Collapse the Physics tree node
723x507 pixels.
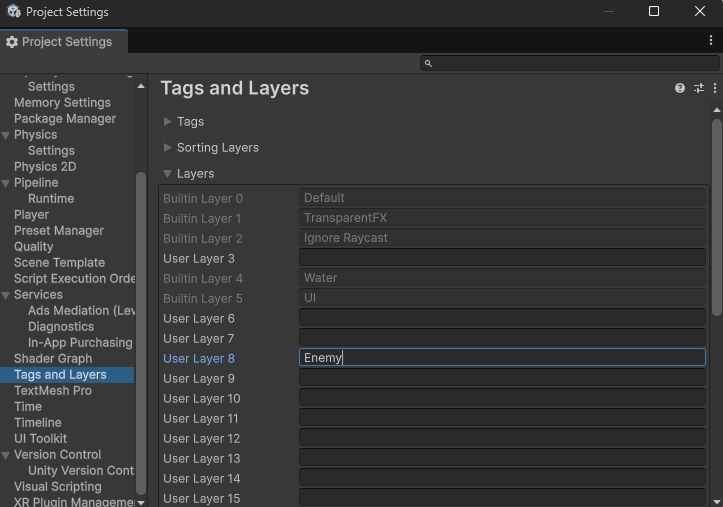click(x=6, y=136)
